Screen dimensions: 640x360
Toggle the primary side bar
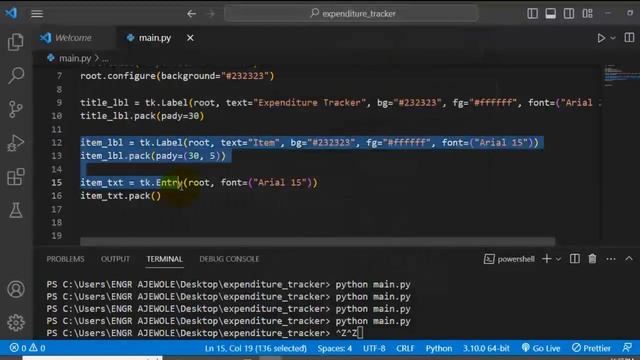coord(532,13)
